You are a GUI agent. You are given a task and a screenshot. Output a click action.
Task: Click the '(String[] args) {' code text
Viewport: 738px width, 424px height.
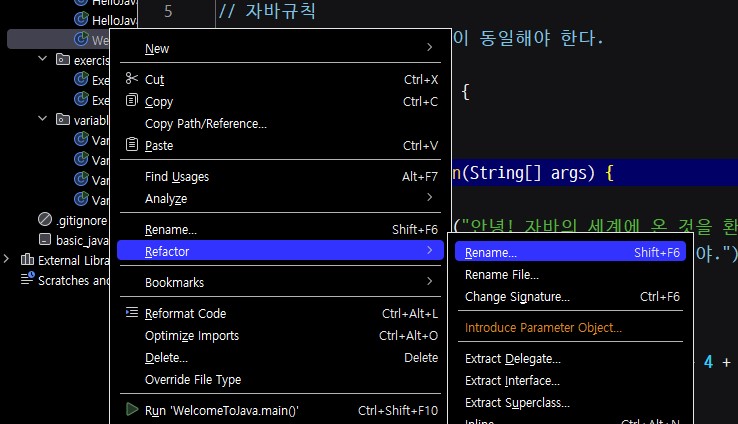click(538, 173)
